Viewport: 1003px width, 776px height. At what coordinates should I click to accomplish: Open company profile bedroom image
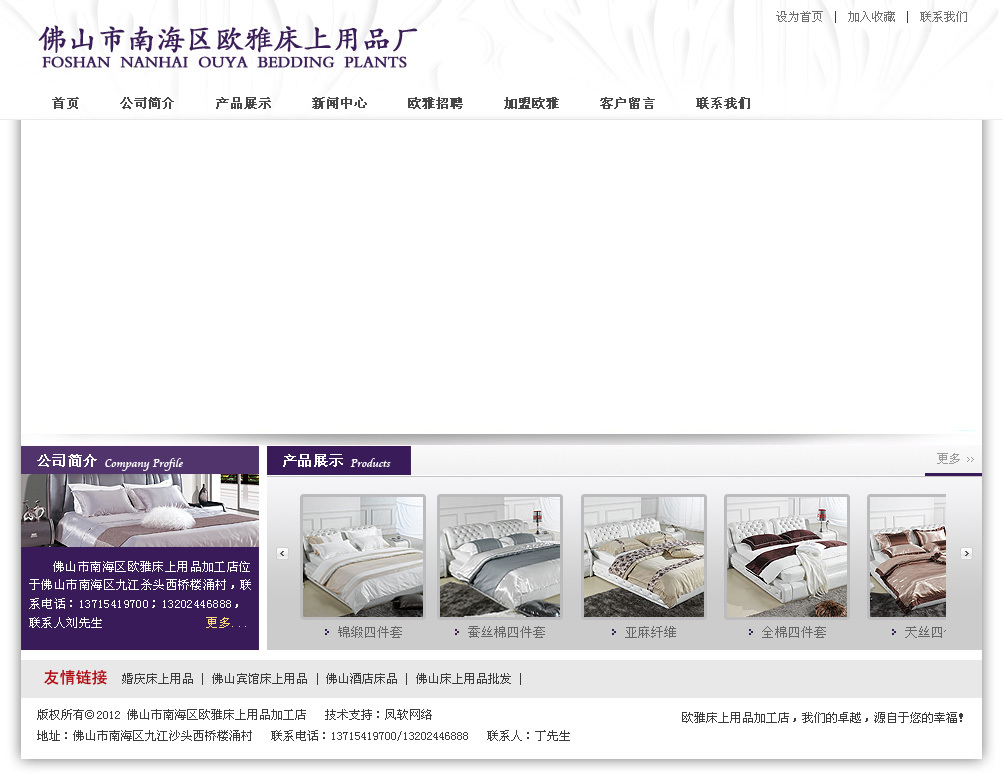pyautogui.click(x=140, y=510)
